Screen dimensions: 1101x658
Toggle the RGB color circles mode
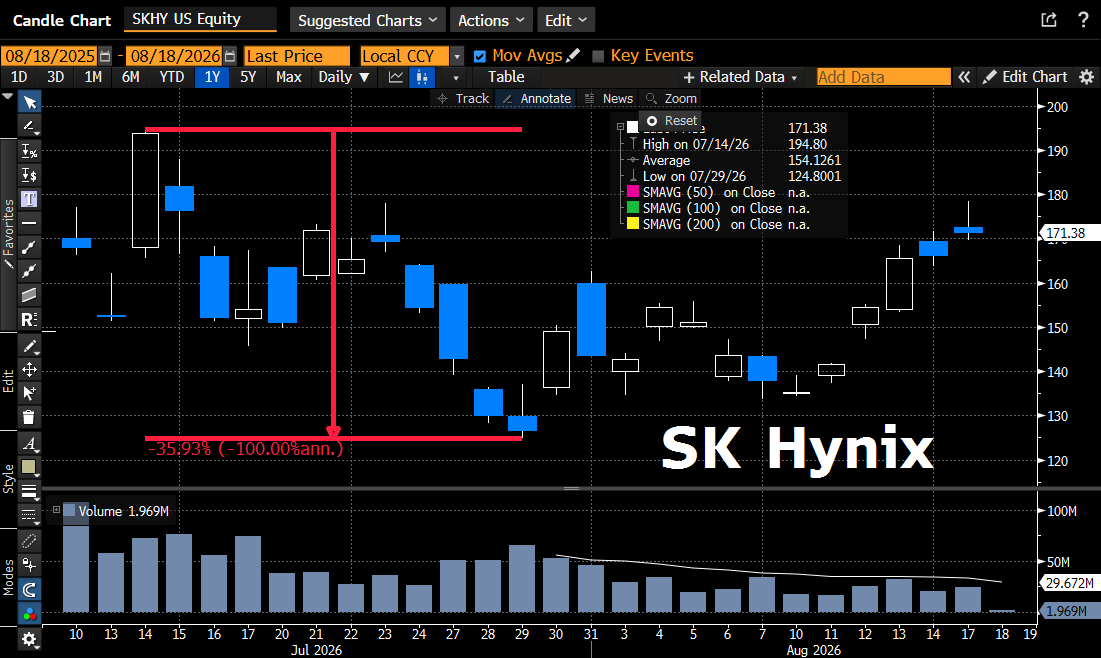[x=29, y=614]
